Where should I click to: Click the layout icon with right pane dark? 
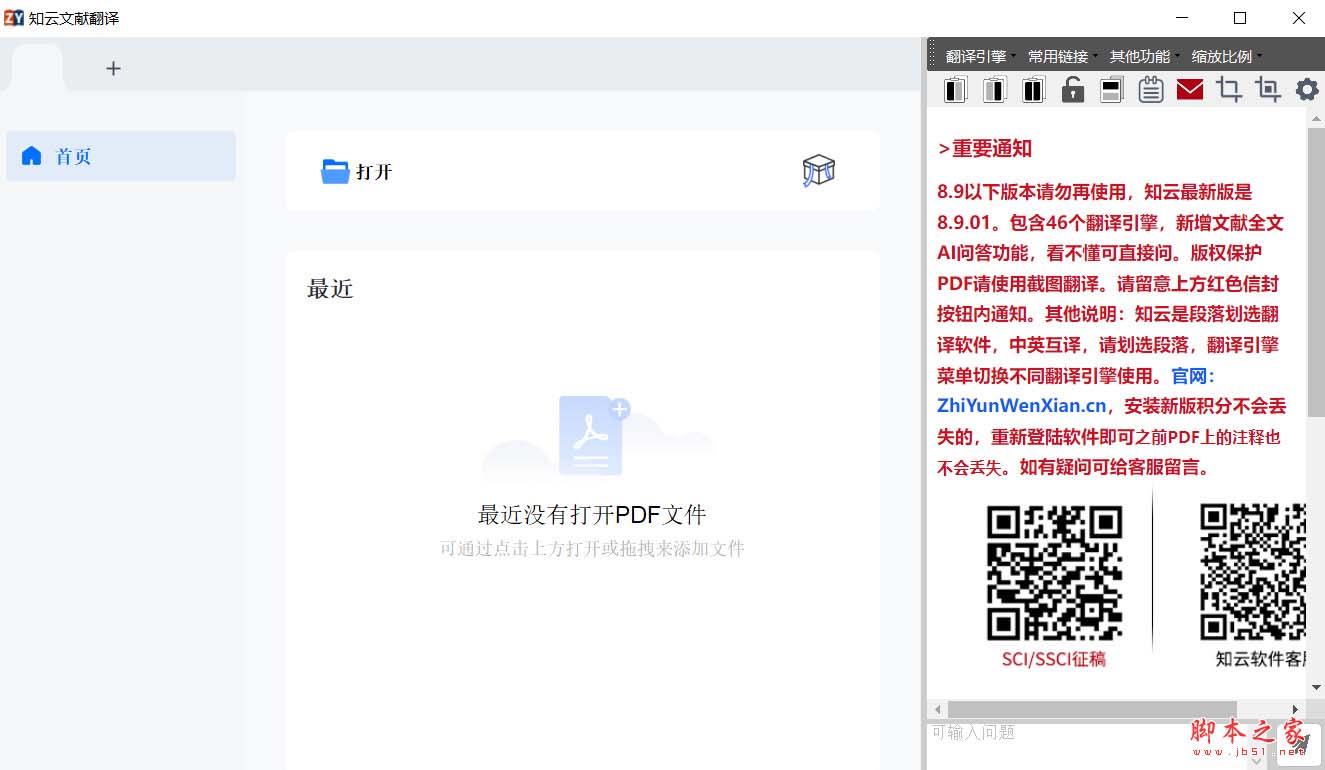pos(994,90)
